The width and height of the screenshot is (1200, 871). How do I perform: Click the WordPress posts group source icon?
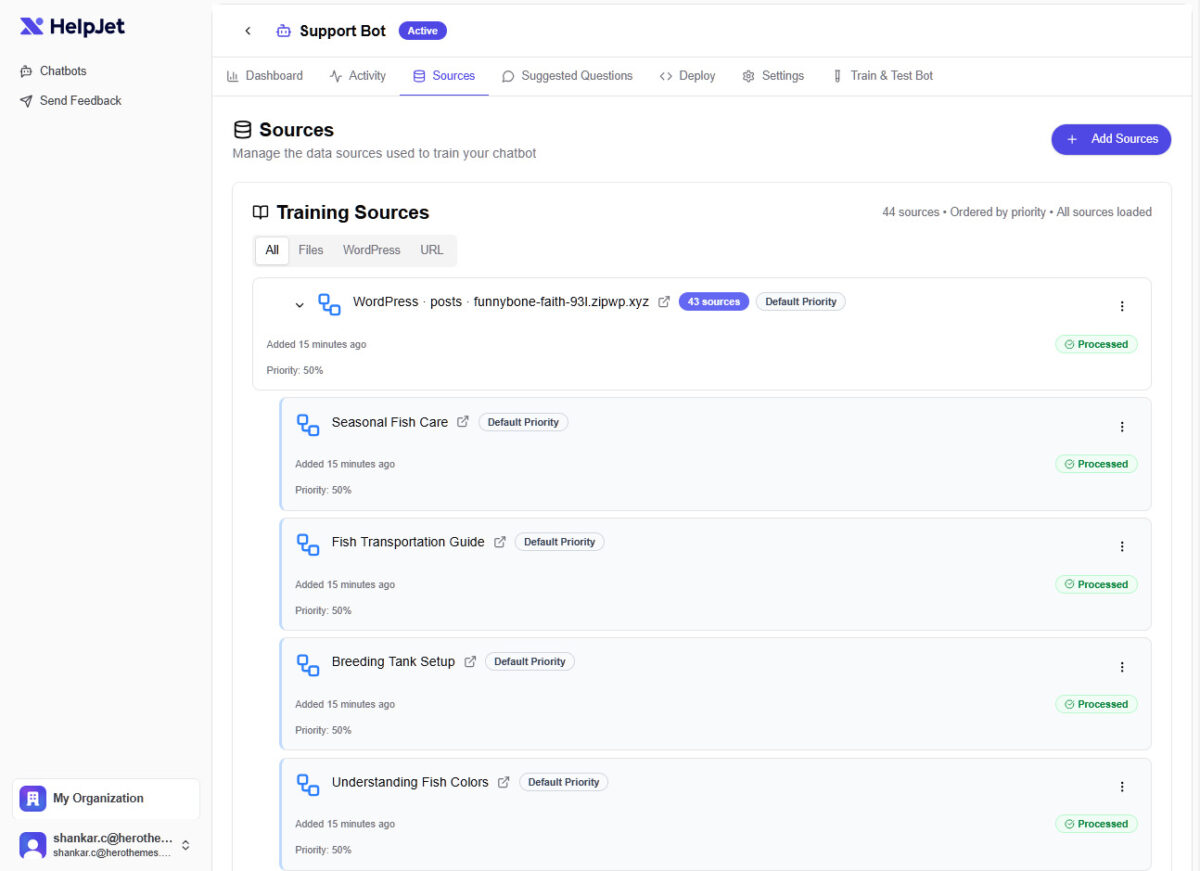tap(329, 304)
